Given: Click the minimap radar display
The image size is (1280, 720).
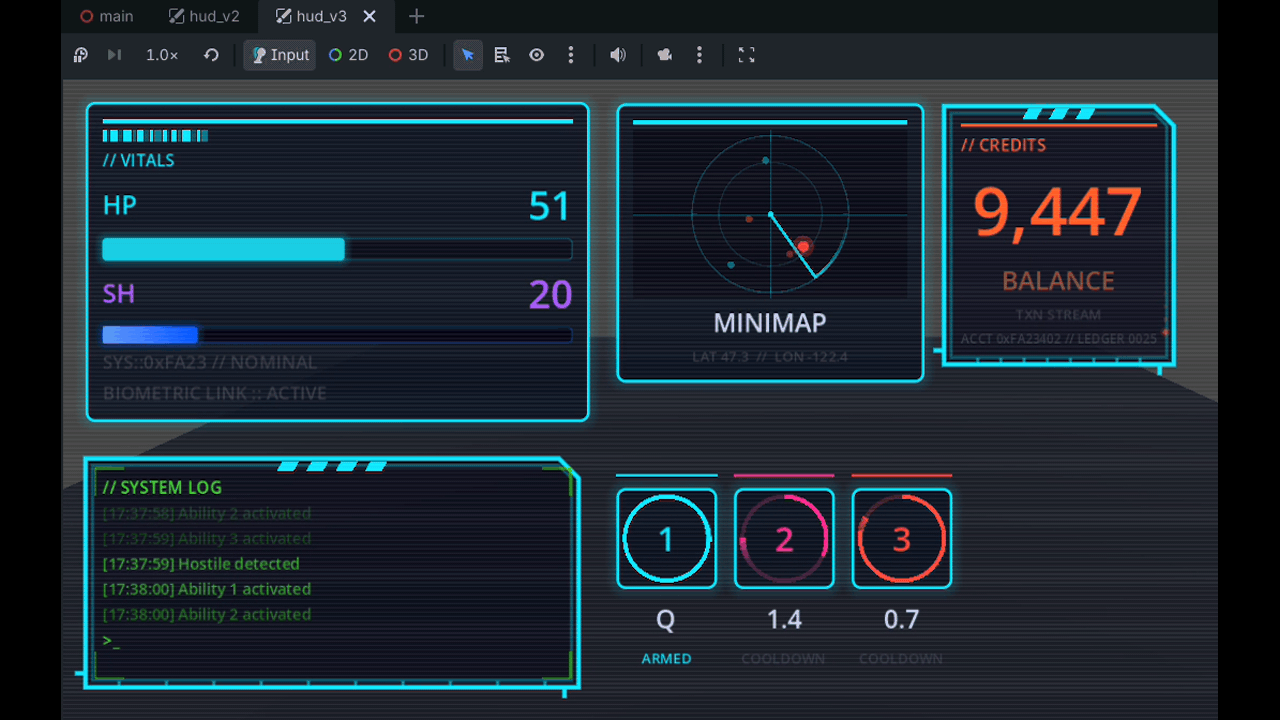Looking at the screenshot, I should pyautogui.click(x=770, y=214).
